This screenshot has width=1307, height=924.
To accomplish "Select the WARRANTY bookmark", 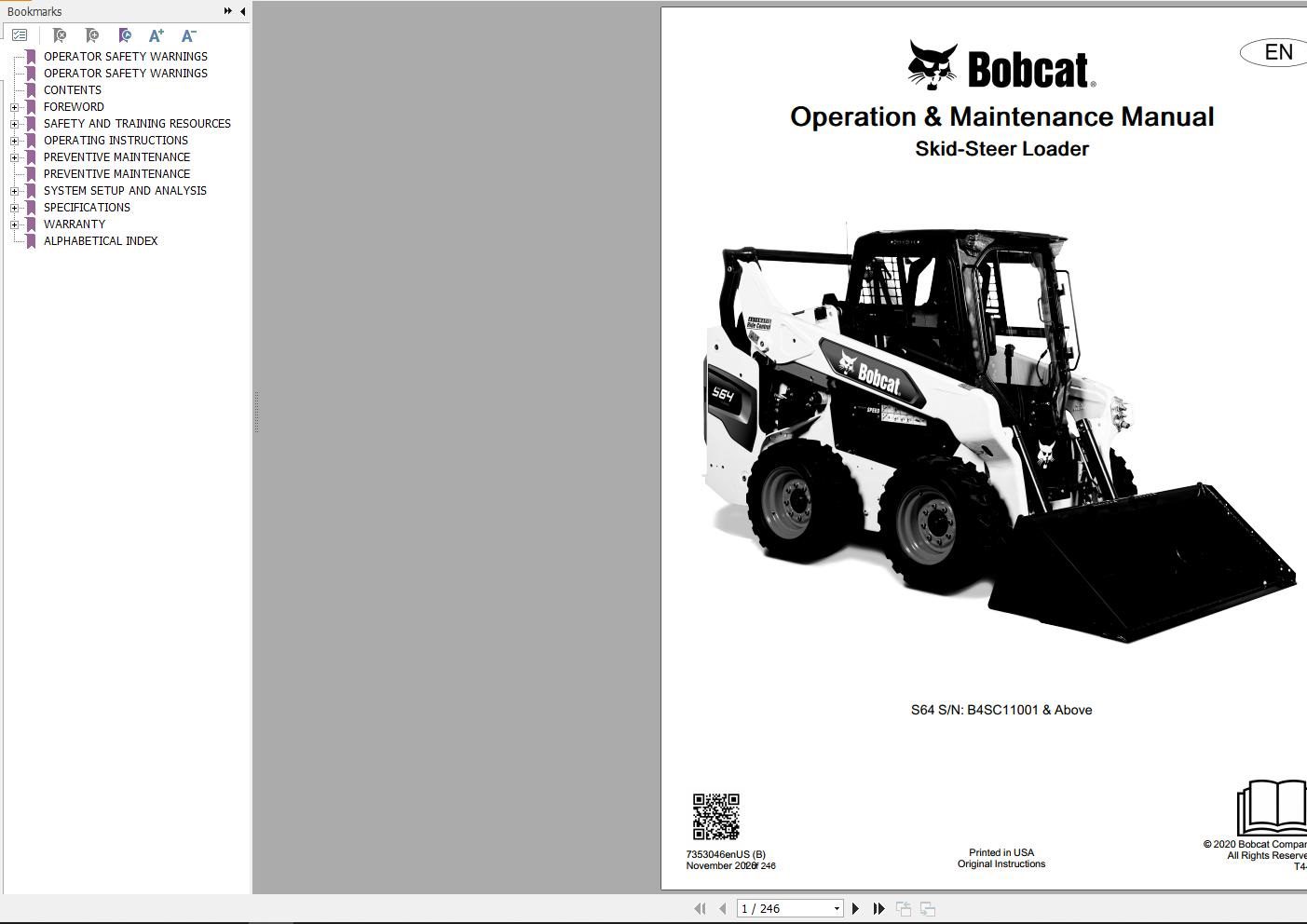I will pos(74,224).
